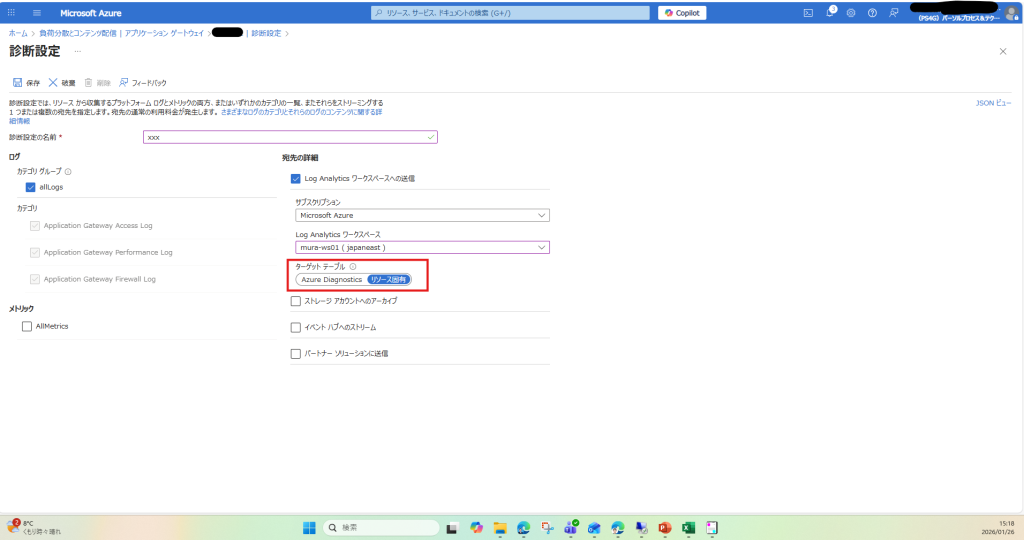The width and height of the screenshot is (1024, 540).
Task: Click the discard (破棄) toolbar icon
Action: pyautogui.click(x=62, y=83)
